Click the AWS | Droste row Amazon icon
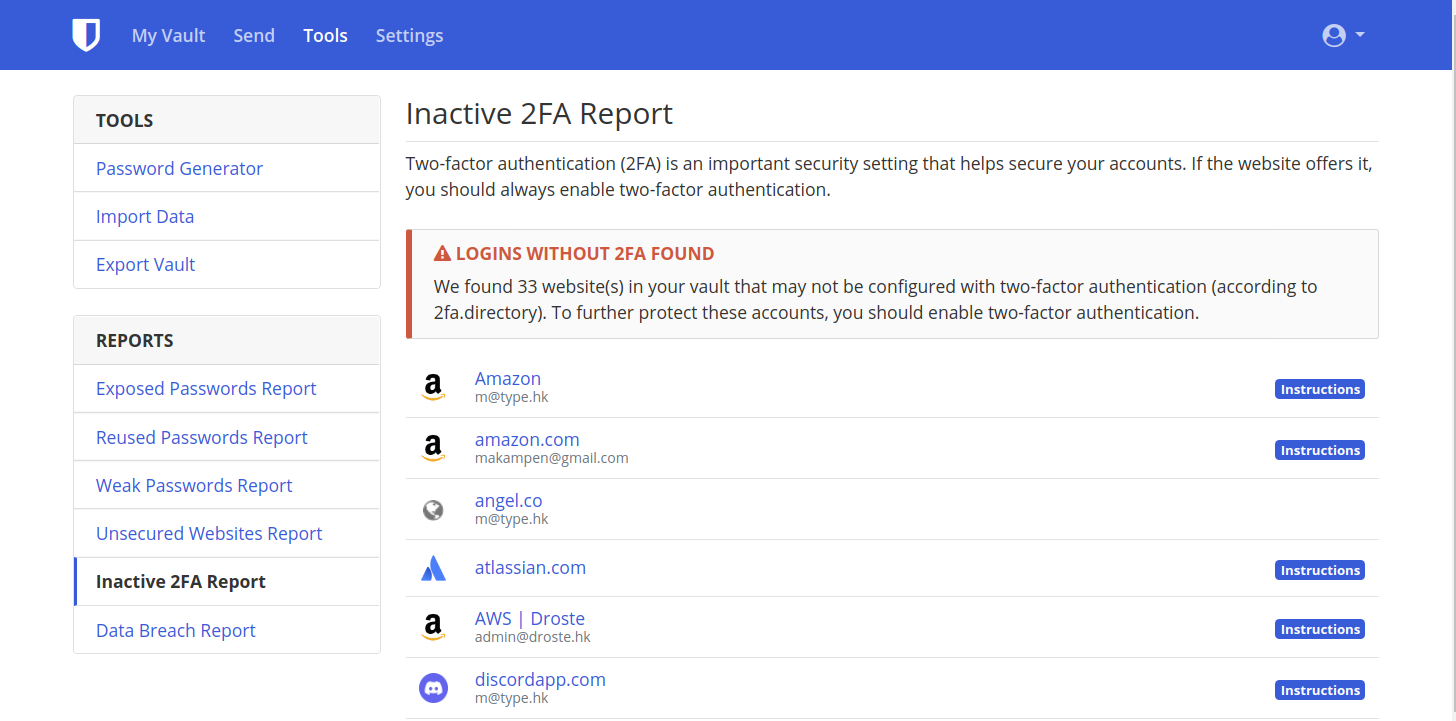 click(433, 627)
